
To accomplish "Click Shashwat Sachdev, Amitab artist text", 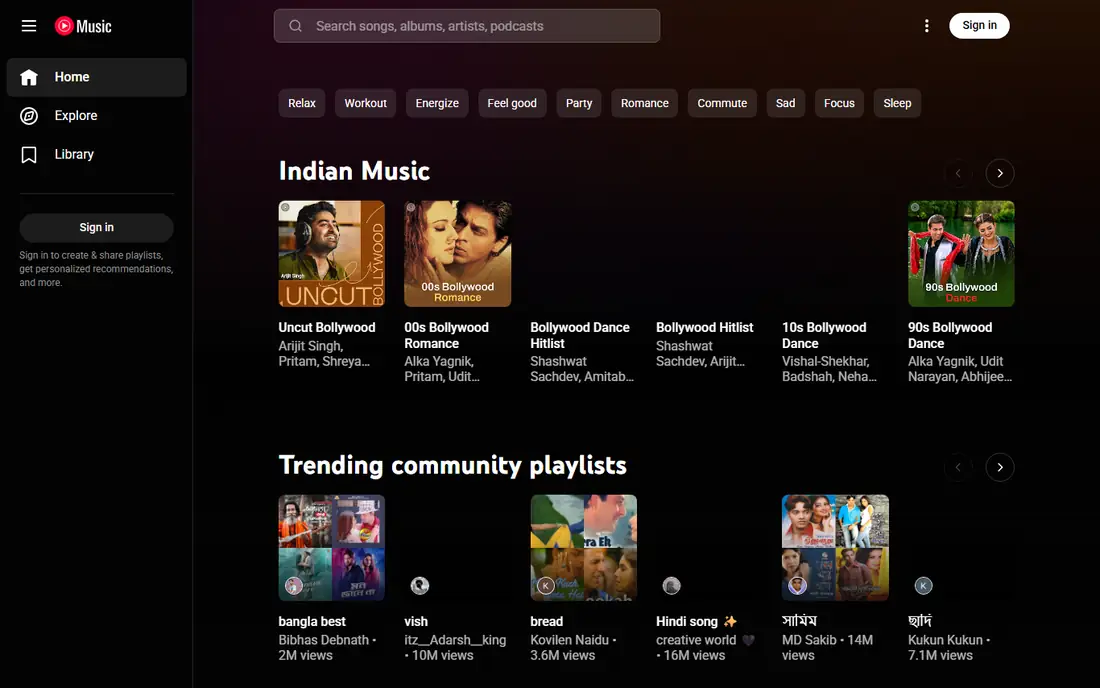I will 582,369.
